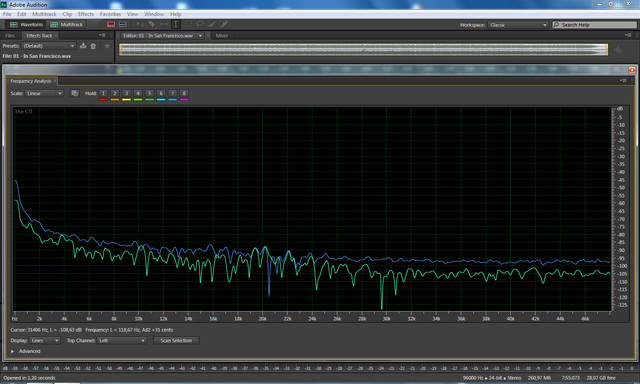Save the effects rack preset icon

pos(83,46)
